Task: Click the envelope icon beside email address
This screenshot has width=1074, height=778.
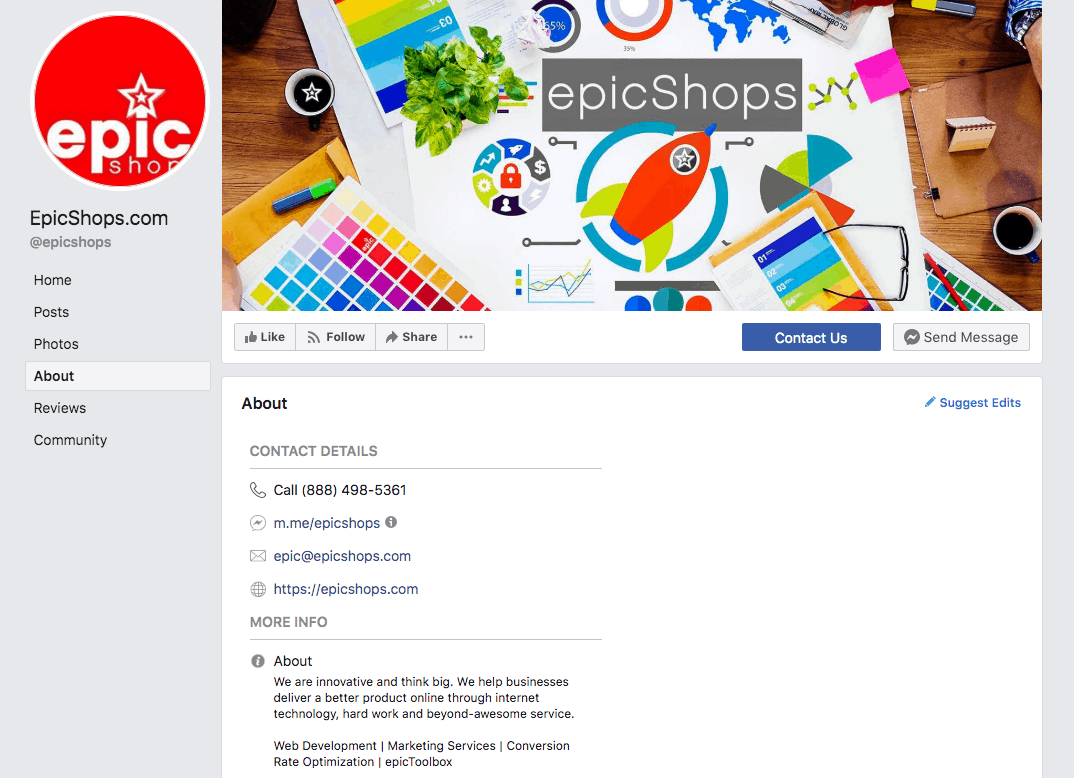Action: point(258,556)
